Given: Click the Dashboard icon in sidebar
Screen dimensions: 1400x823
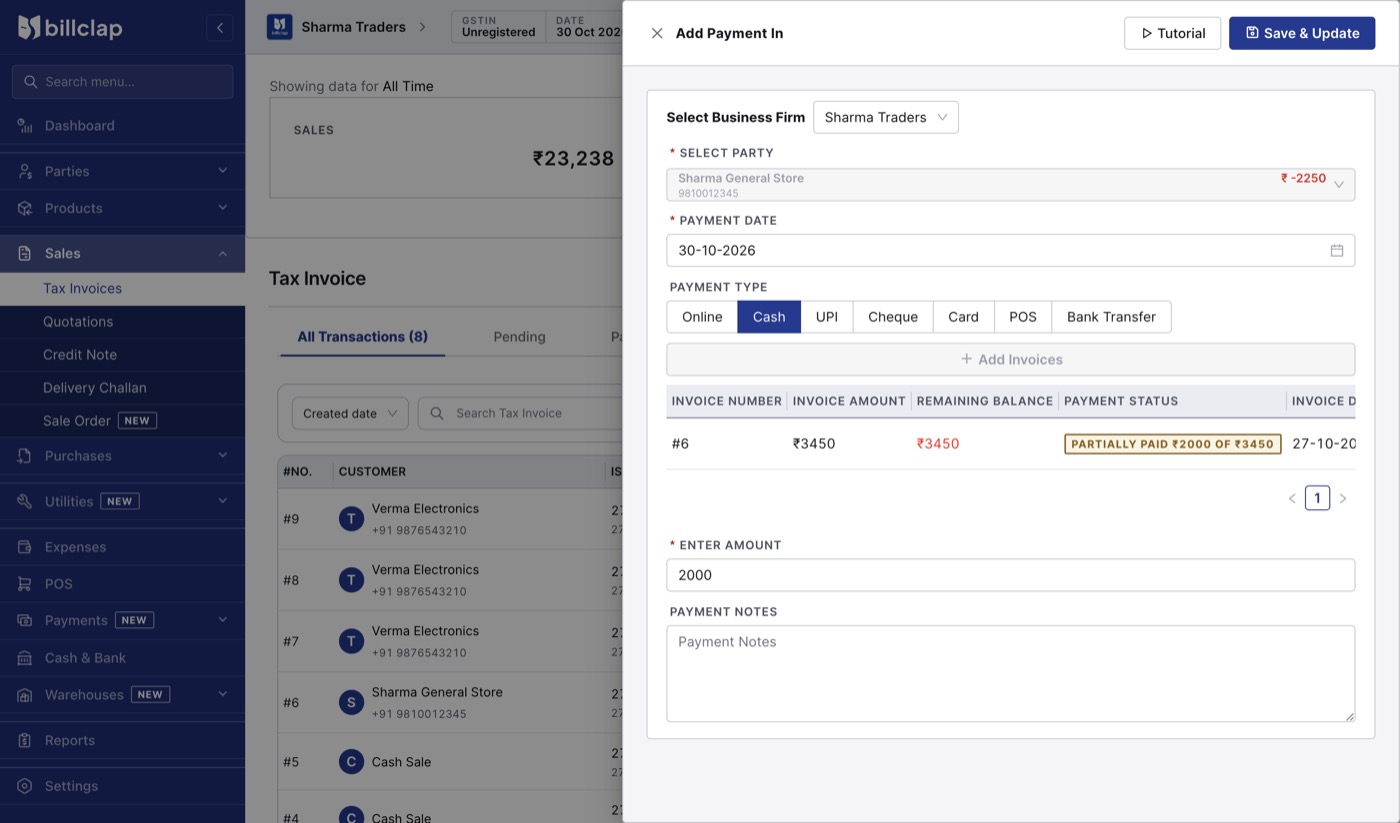Looking at the screenshot, I should click(x=25, y=125).
